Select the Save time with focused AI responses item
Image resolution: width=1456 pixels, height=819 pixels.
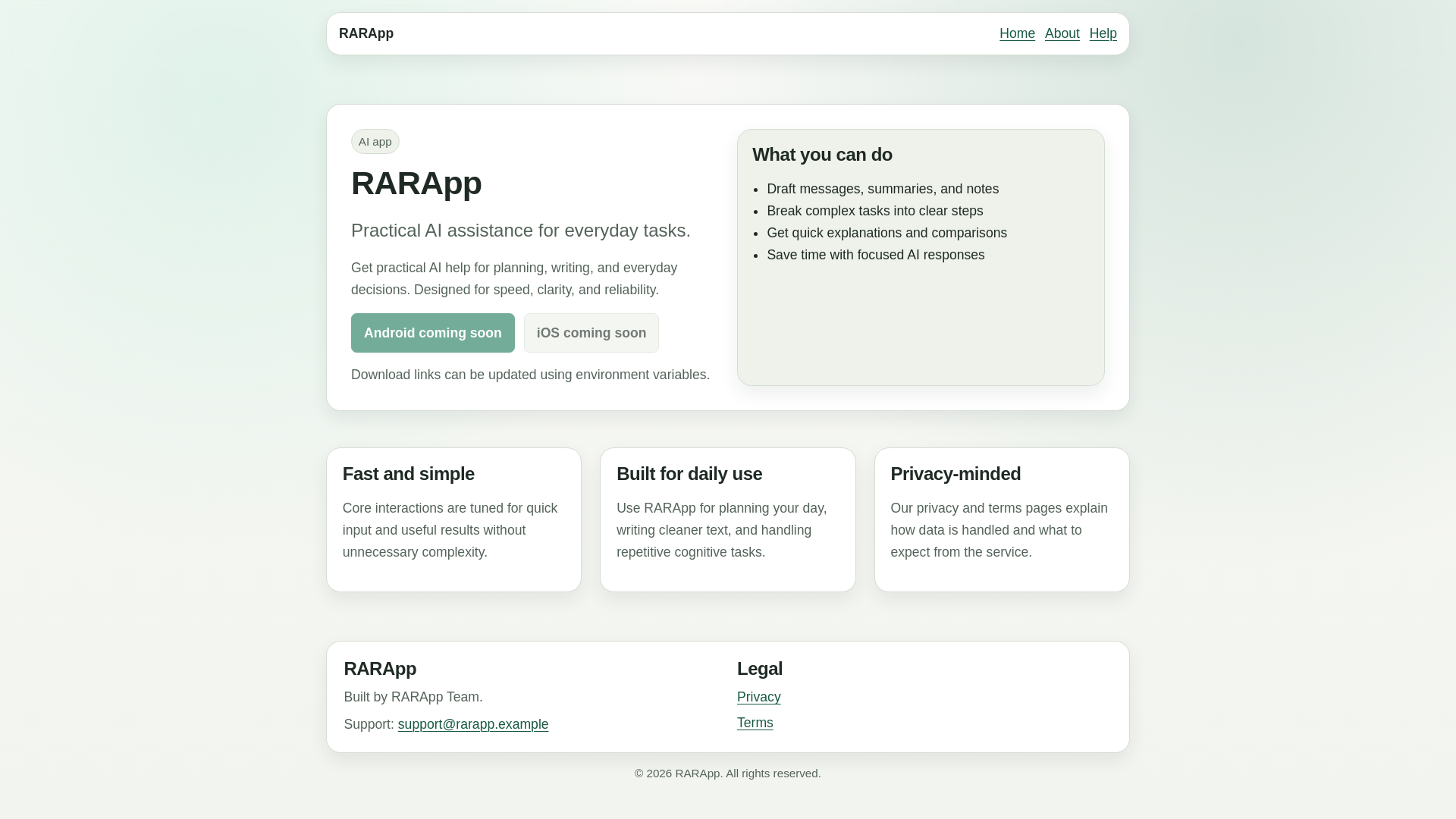tap(876, 255)
